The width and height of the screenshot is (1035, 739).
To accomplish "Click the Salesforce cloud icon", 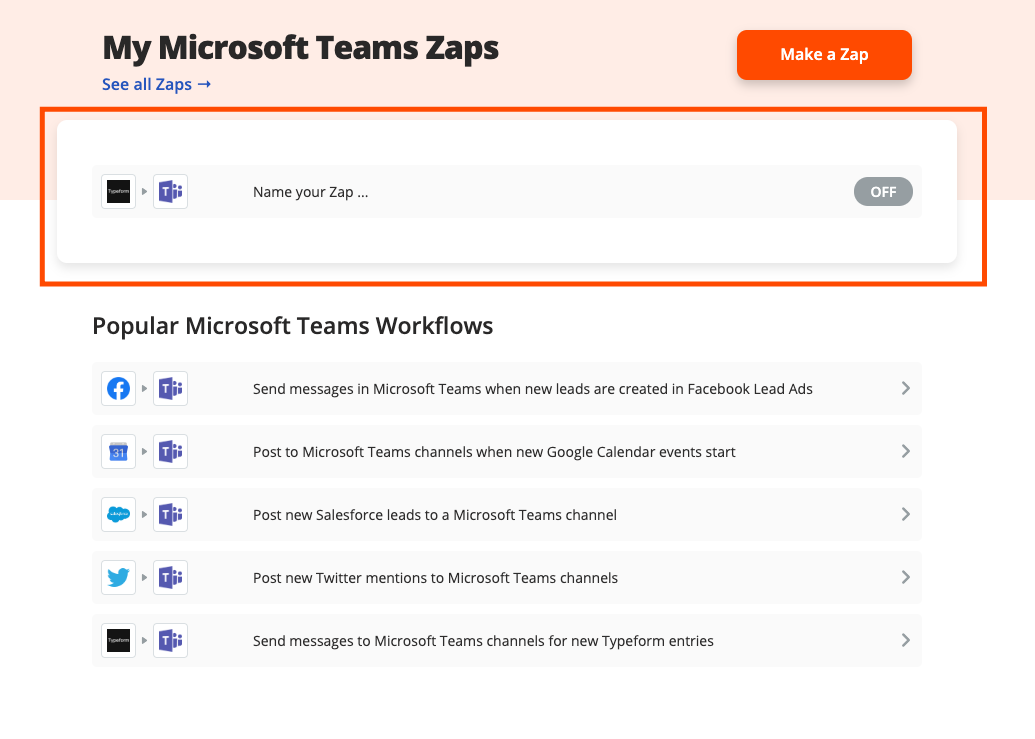I will click(118, 514).
